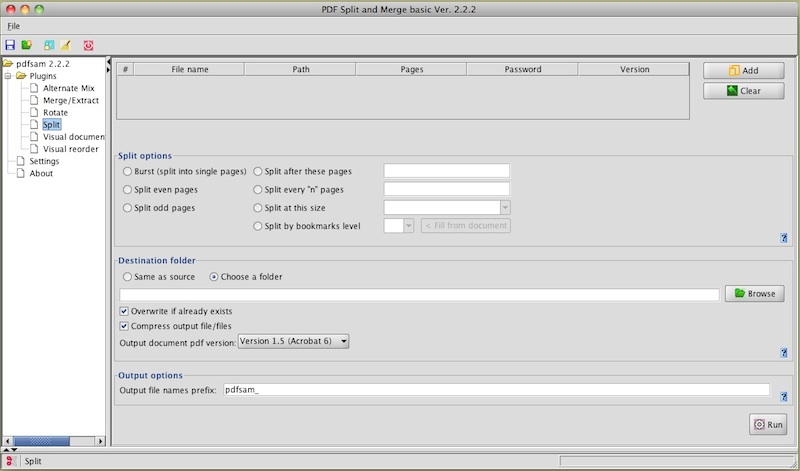Open the File menu

click(x=14, y=25)
